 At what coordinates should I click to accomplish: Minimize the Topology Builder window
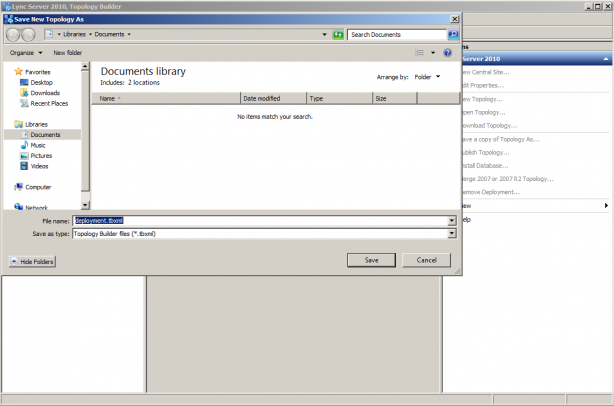tap(589, 6)
